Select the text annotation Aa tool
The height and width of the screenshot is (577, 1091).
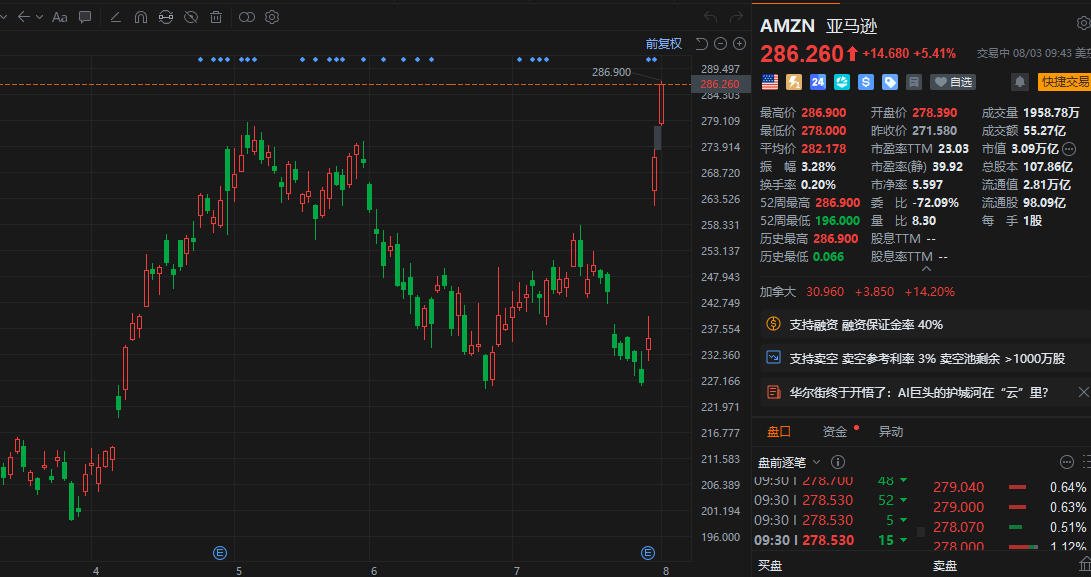pyautogui.click(x=60, y=17)
